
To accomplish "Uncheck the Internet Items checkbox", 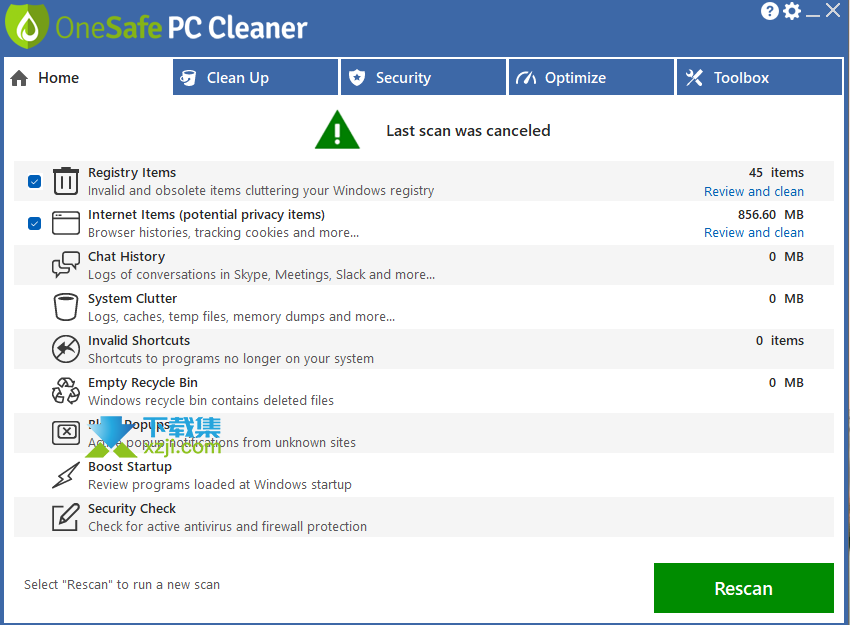I will 34,223.
